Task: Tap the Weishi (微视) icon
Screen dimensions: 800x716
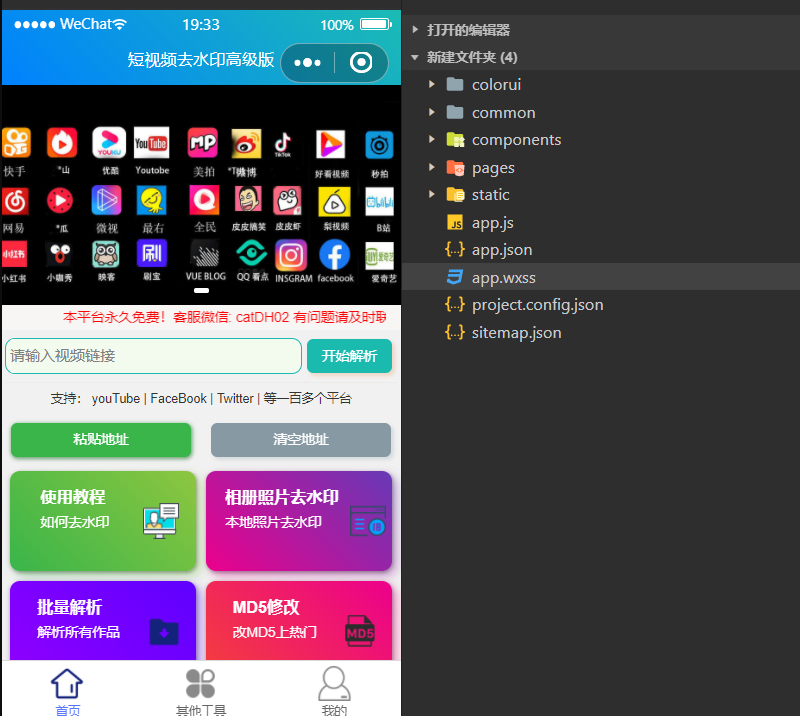Action: pos(106,200)
